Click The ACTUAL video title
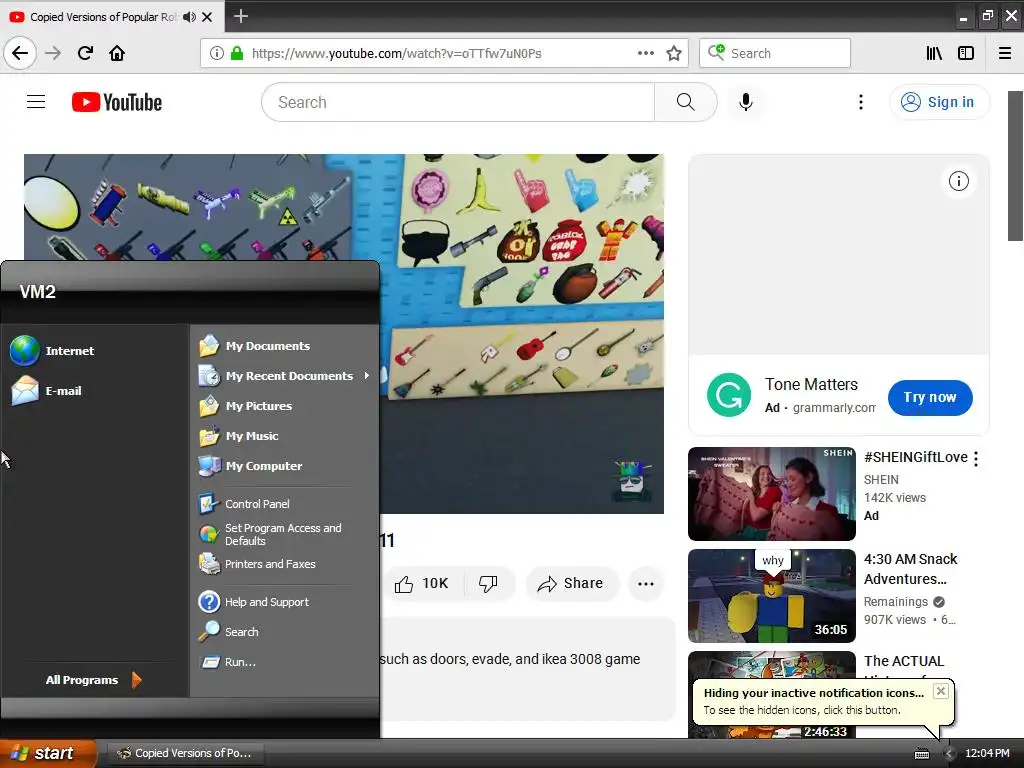Image resolution: width=1024 pixels, height=768 pixels. coord(904,661)
